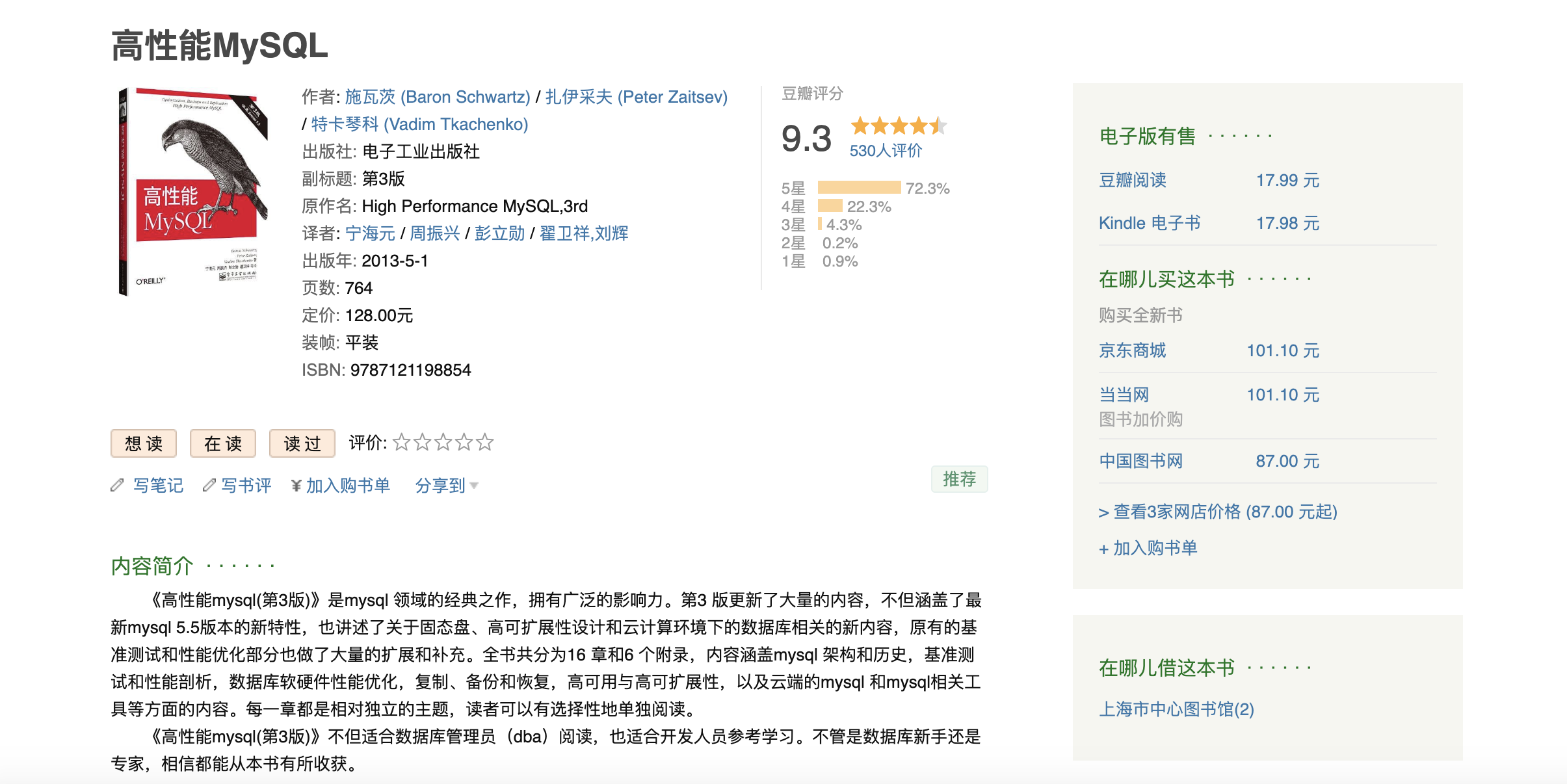Click the pencil icon for 写笔记
This screenshot has width=1567, height=784.
(x=117, y=485)
